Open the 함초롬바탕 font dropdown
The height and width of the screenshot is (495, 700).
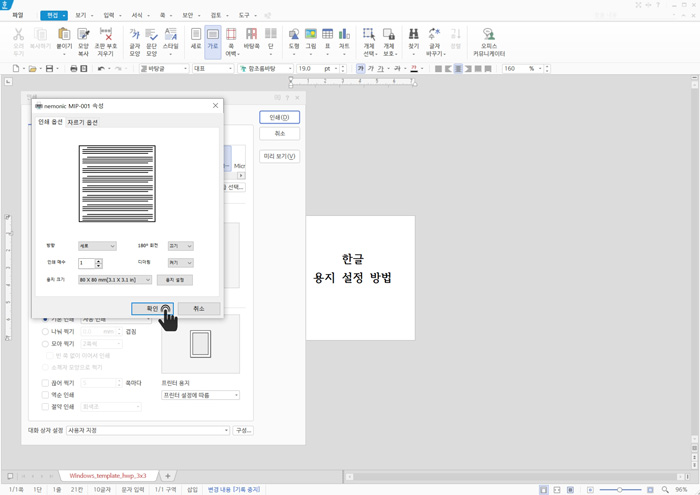pos(266,69)
